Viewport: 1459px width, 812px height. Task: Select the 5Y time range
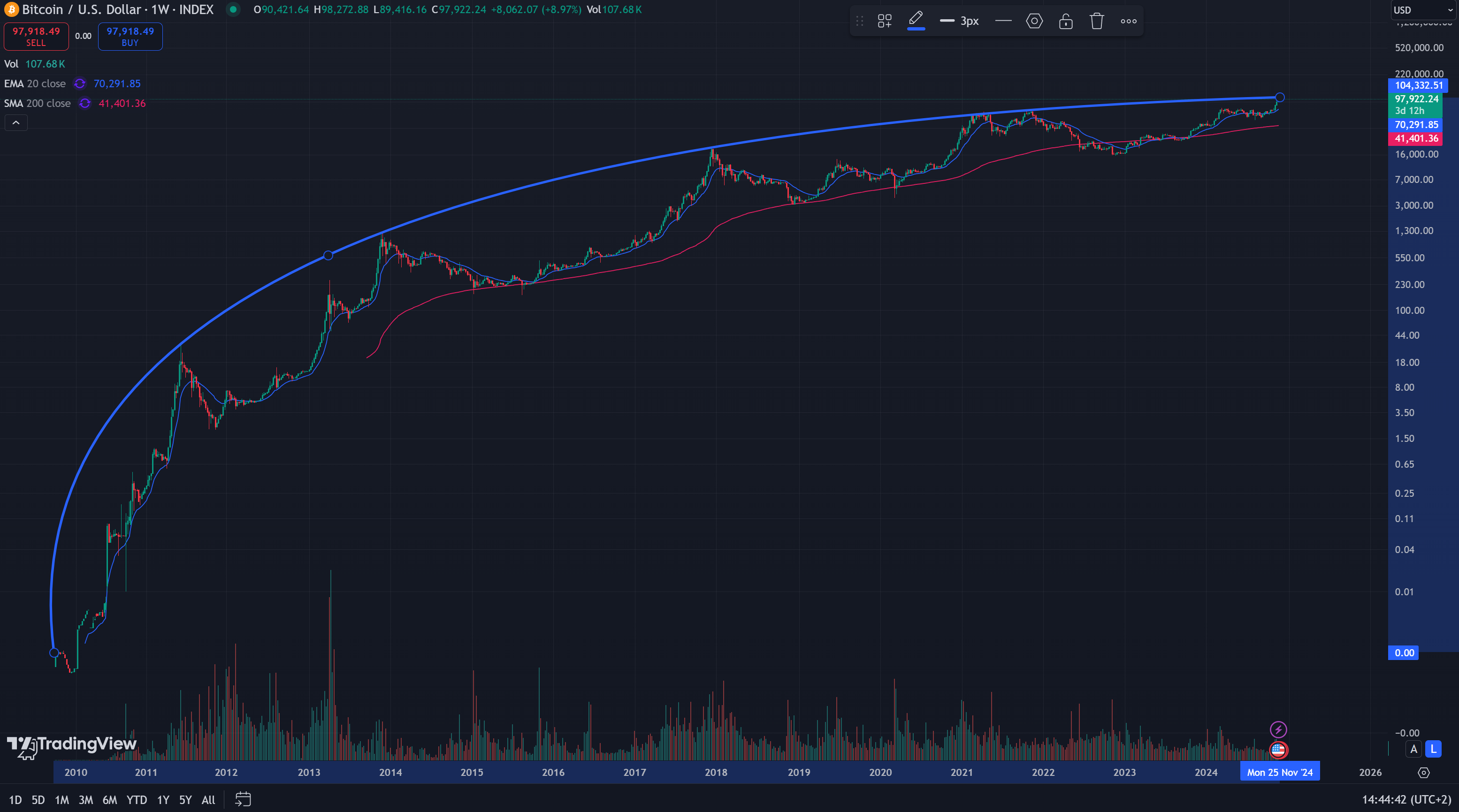coord(185,799)
